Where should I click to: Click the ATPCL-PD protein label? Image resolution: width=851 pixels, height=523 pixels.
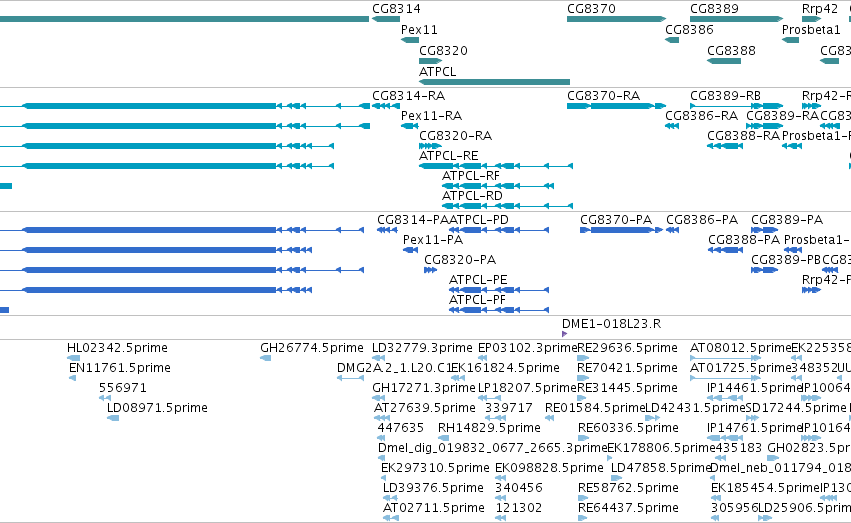pyautogui.click(x=479, y=220)
